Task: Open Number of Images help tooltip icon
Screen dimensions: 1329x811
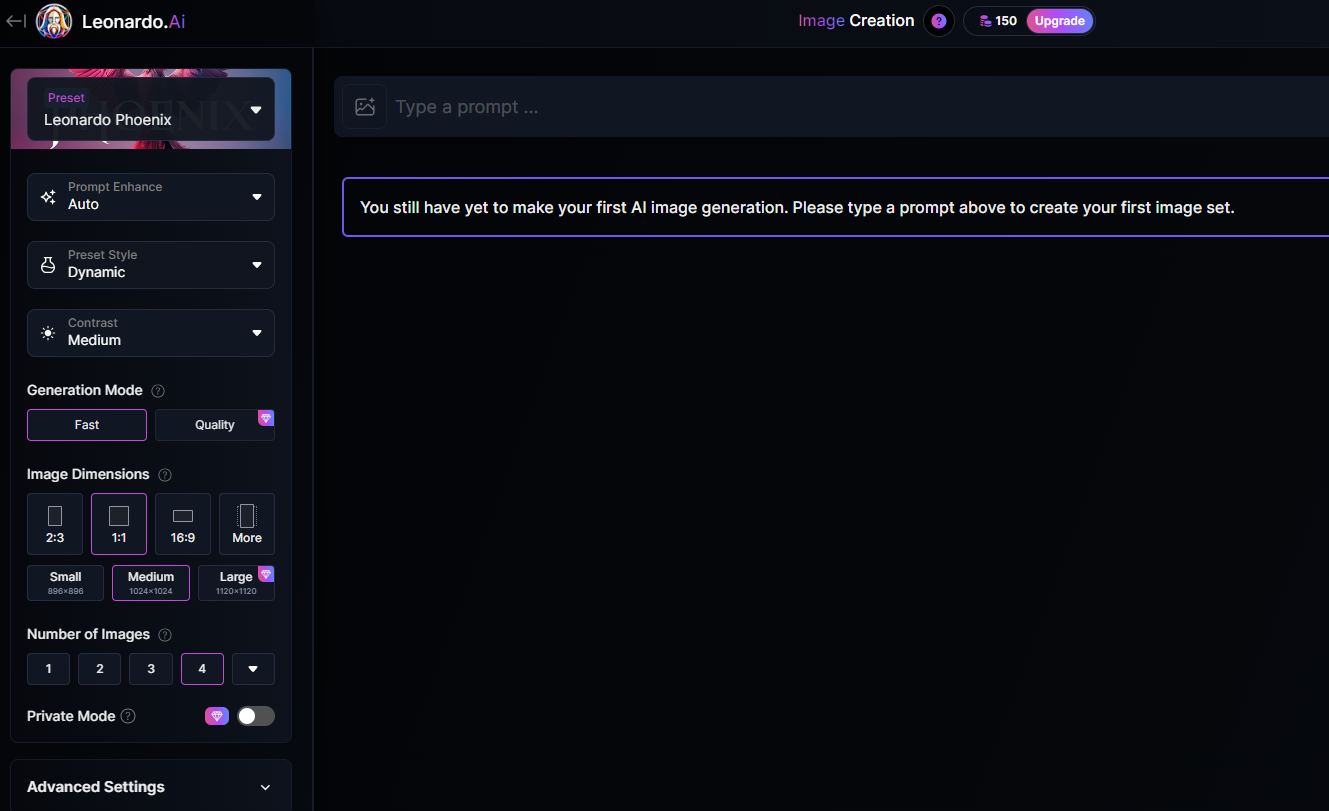Action: 165,635
